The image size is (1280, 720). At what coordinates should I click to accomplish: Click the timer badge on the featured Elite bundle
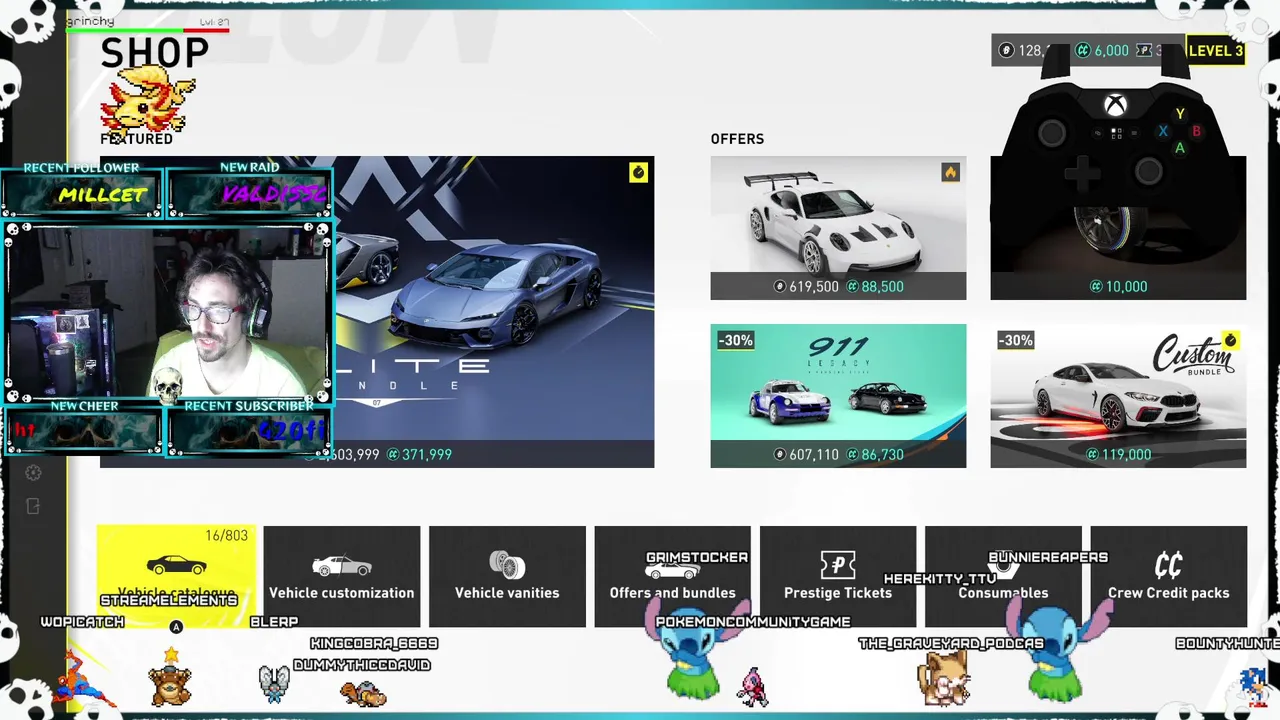638,173
